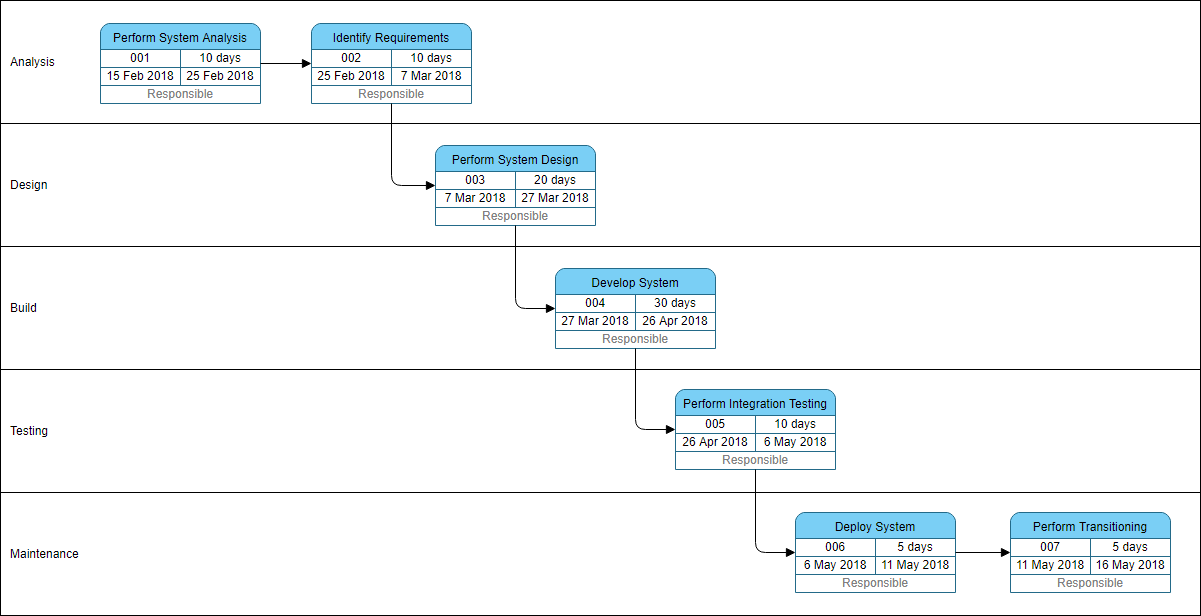1201x616 pixels.
Task: Click Responsible field under Perform System Design
Action: tap(515, 216)
